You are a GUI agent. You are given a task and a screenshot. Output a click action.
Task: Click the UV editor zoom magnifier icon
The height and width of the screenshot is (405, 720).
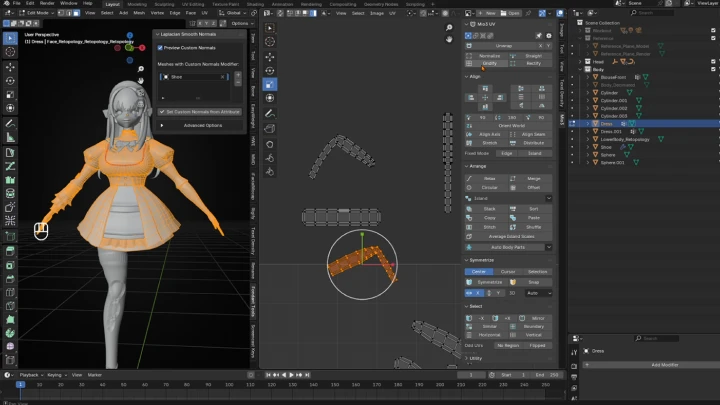pos(449,28)
